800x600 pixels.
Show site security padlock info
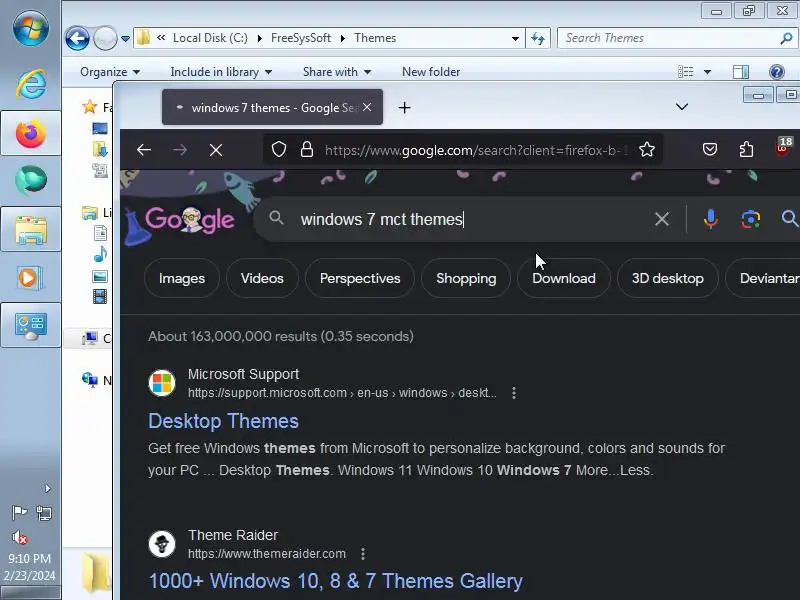(307, 149)
